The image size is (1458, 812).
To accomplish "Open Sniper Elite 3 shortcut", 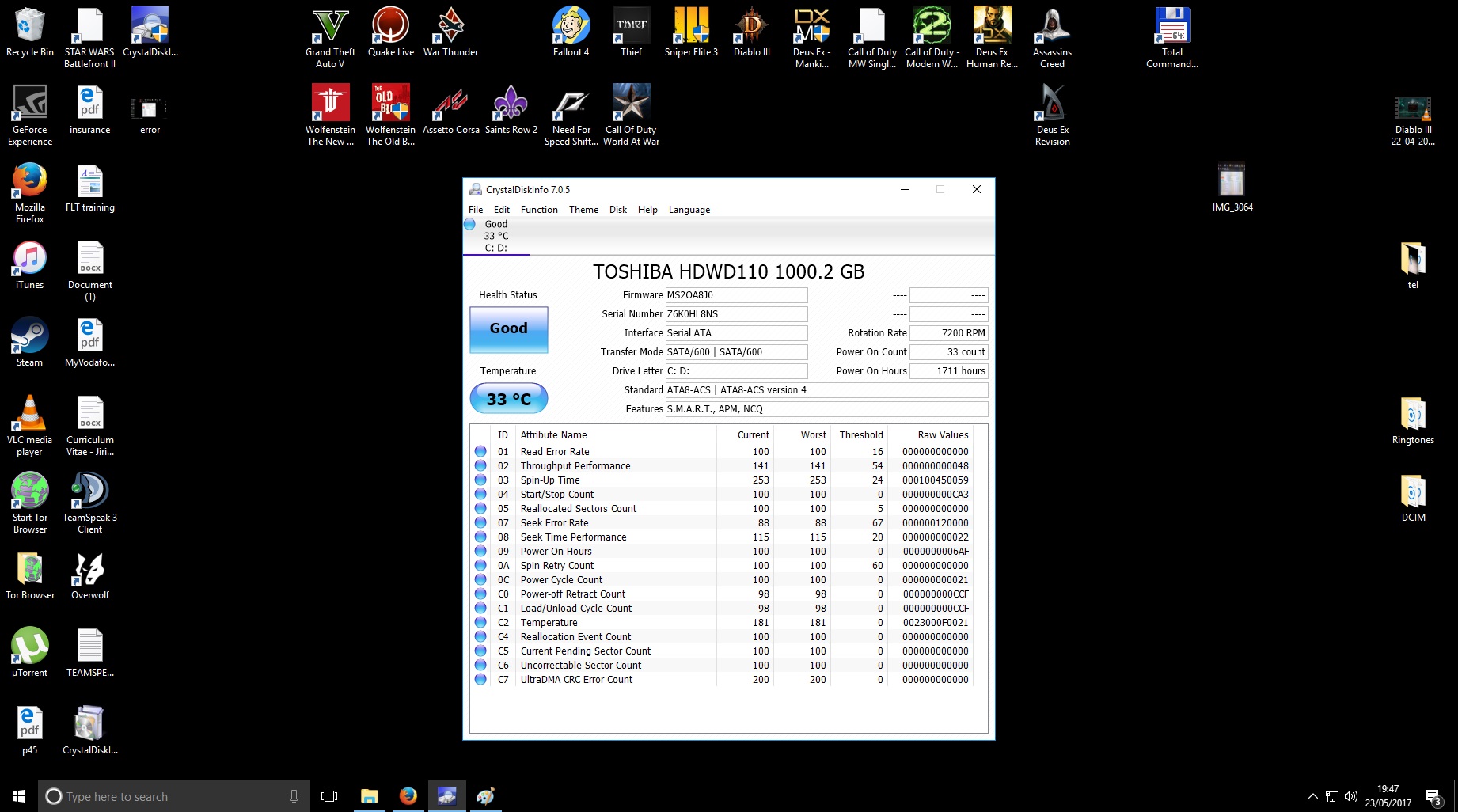I will tap(691, 32).
